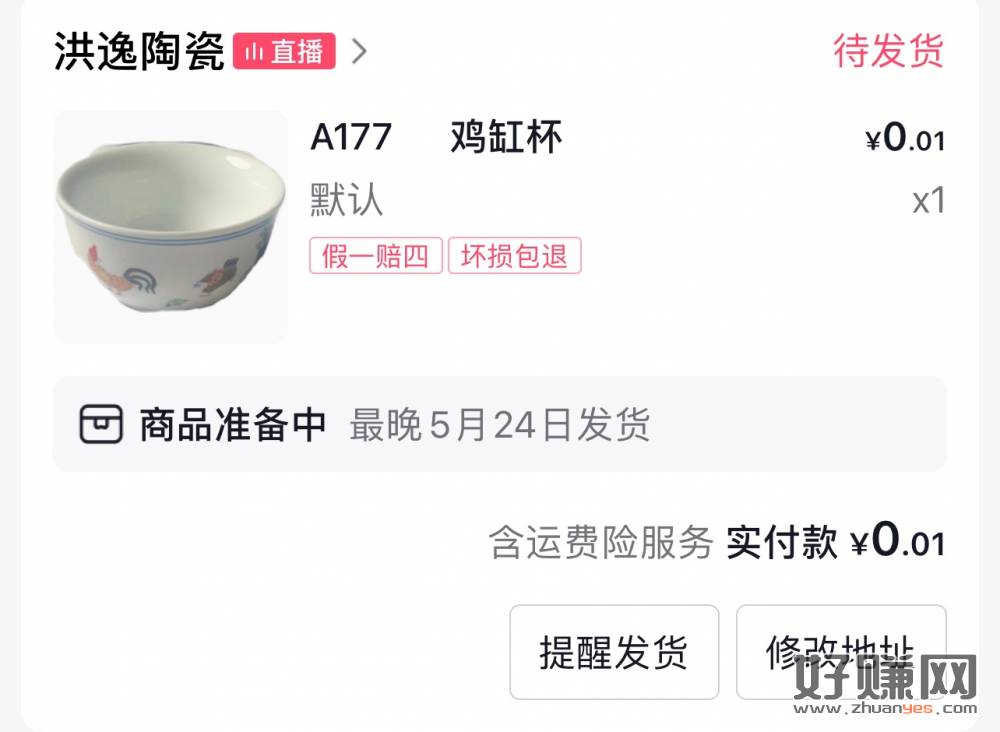This screenshot has width=1000, height=732.
Task: Tap the 实付款 ¥0.01 total
Action: pos(835,541)
